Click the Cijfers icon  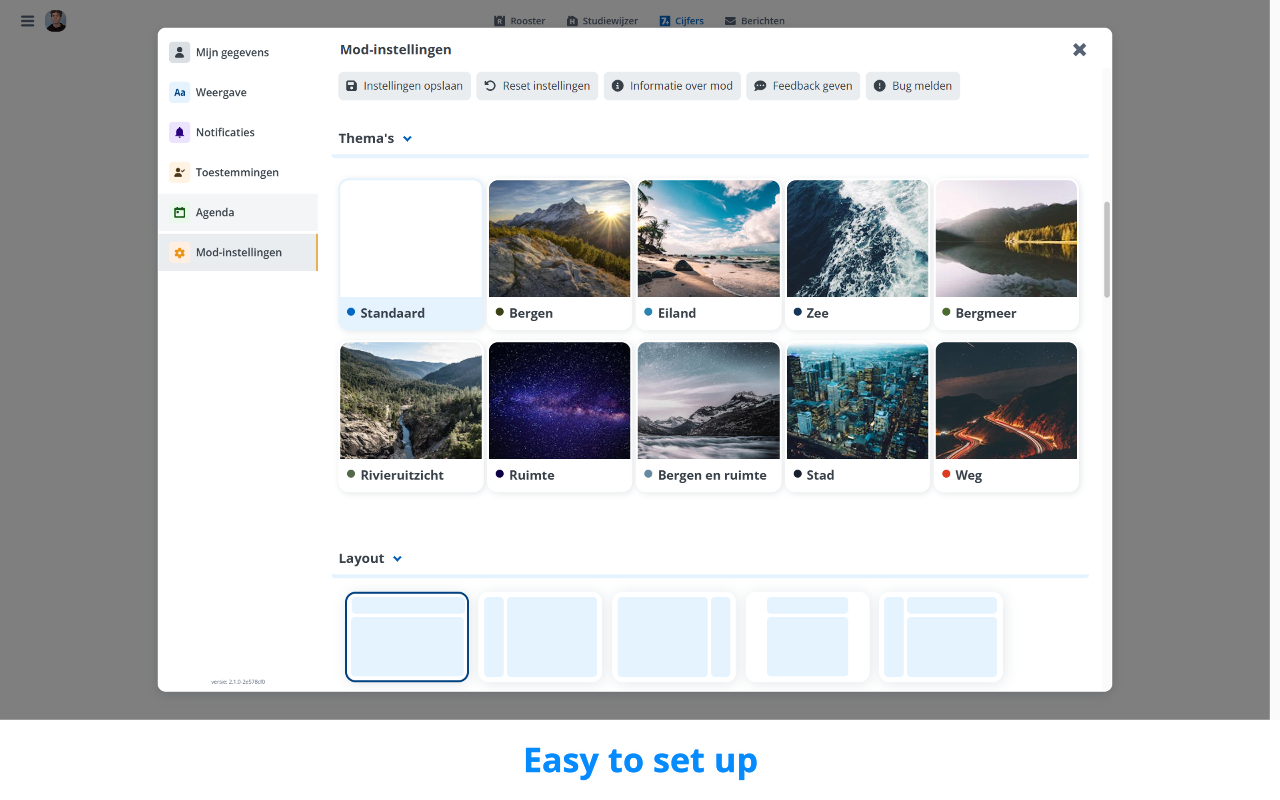665,21
